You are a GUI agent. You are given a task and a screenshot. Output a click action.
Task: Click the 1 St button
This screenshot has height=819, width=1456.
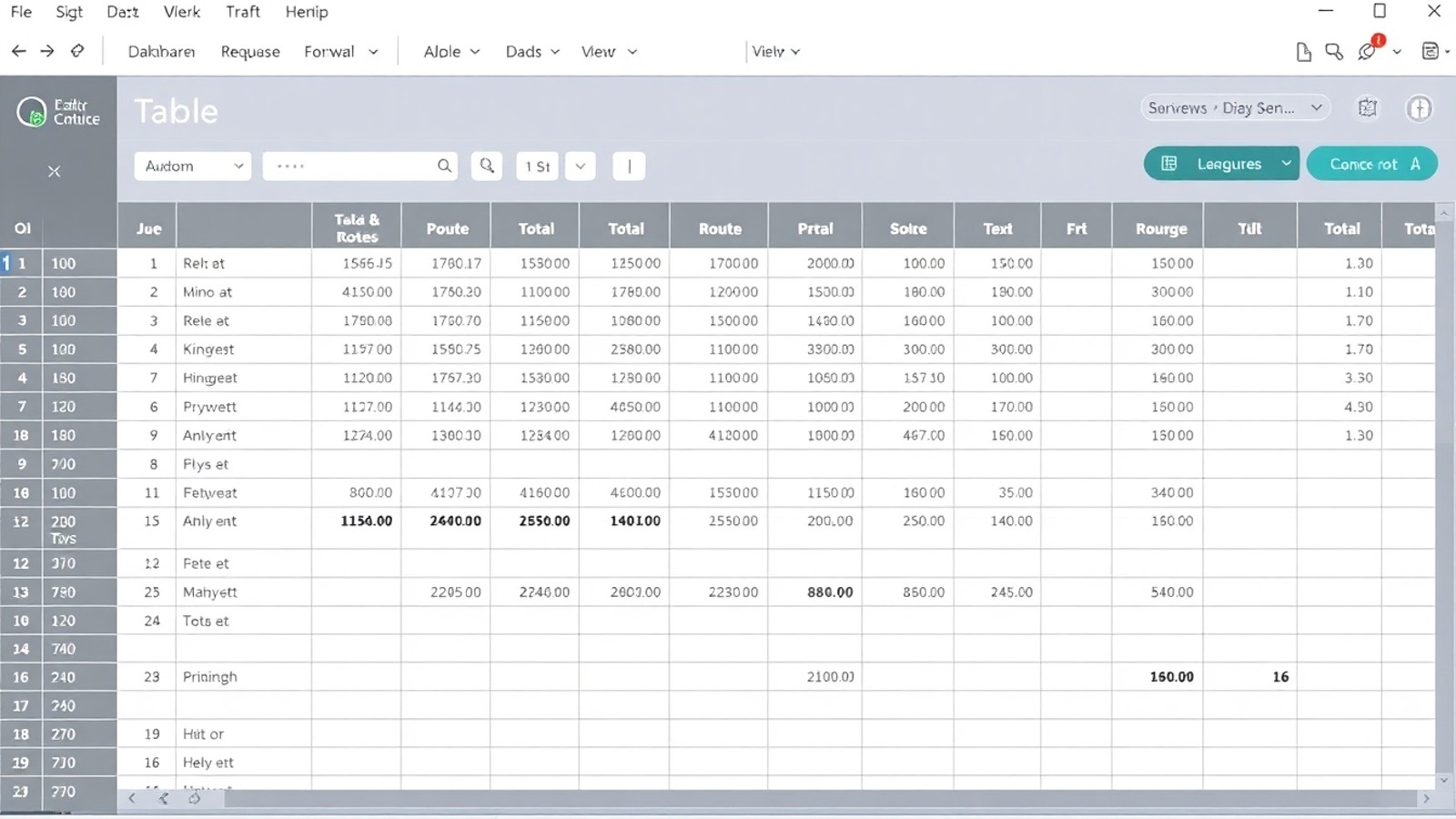(x=537, y=166)
